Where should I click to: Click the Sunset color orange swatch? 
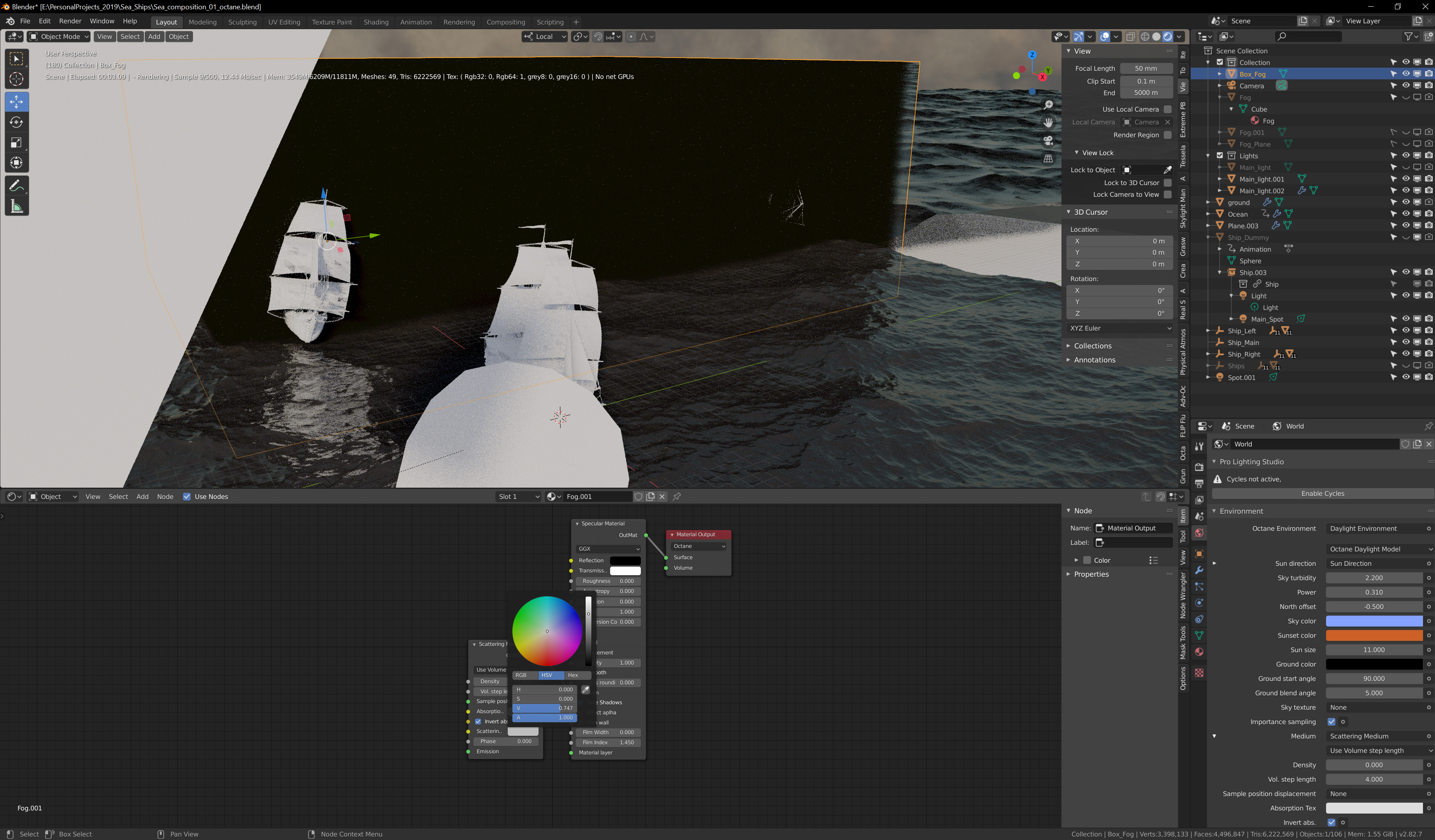point(1374,635)
